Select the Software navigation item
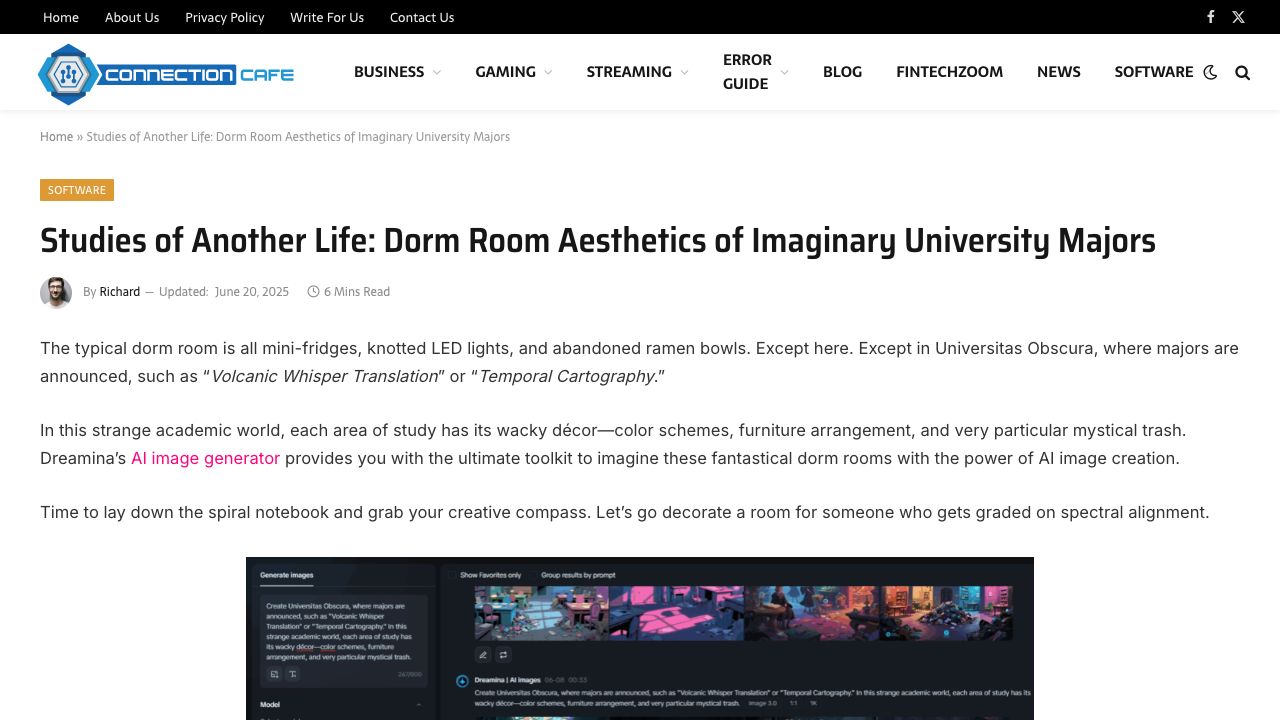 click(1153, 72)
